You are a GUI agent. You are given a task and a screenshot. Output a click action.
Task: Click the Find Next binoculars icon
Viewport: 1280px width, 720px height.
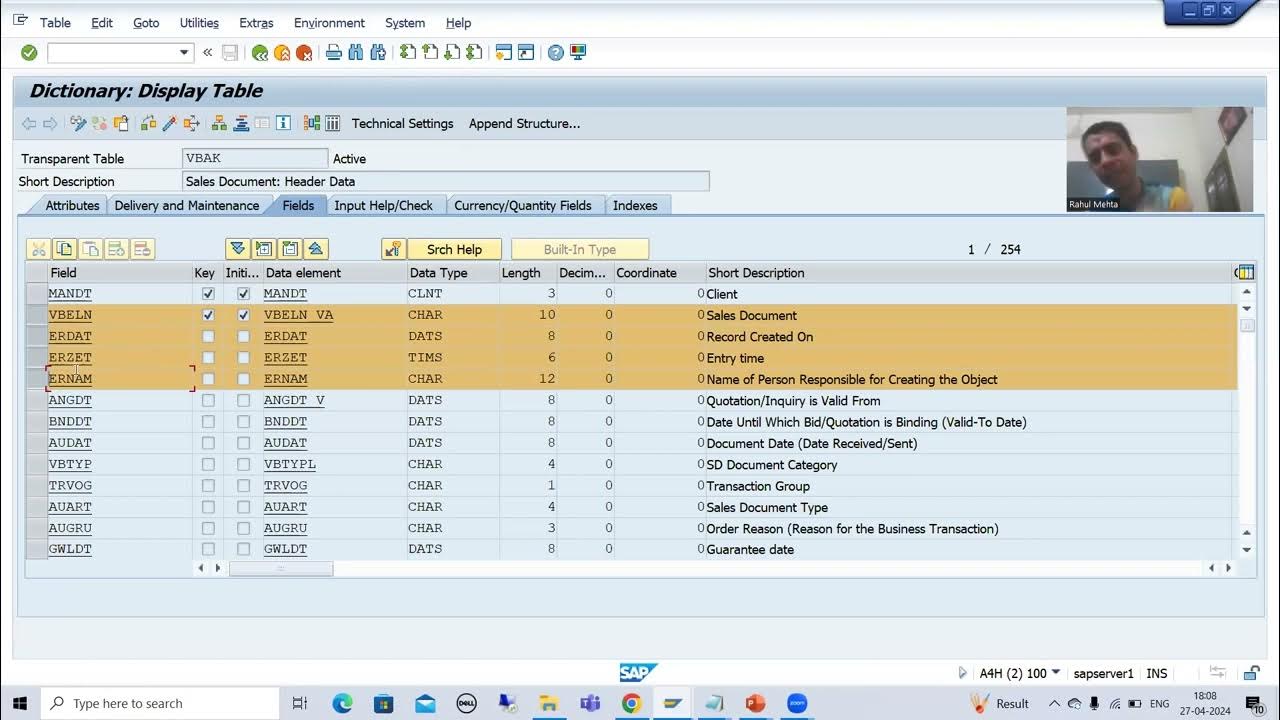click(x=377, y=52)
